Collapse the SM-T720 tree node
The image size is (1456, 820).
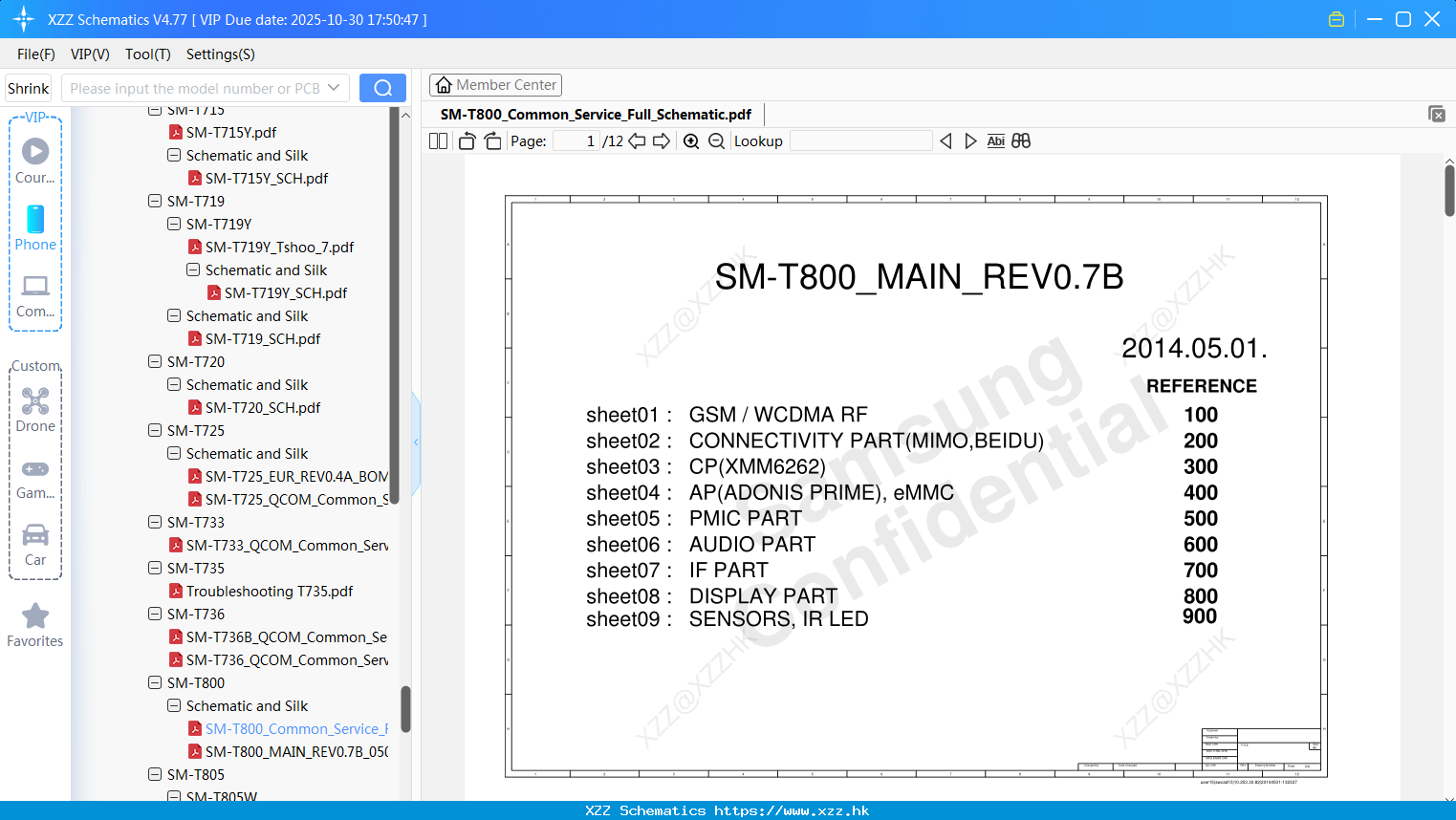coord(155,361)
